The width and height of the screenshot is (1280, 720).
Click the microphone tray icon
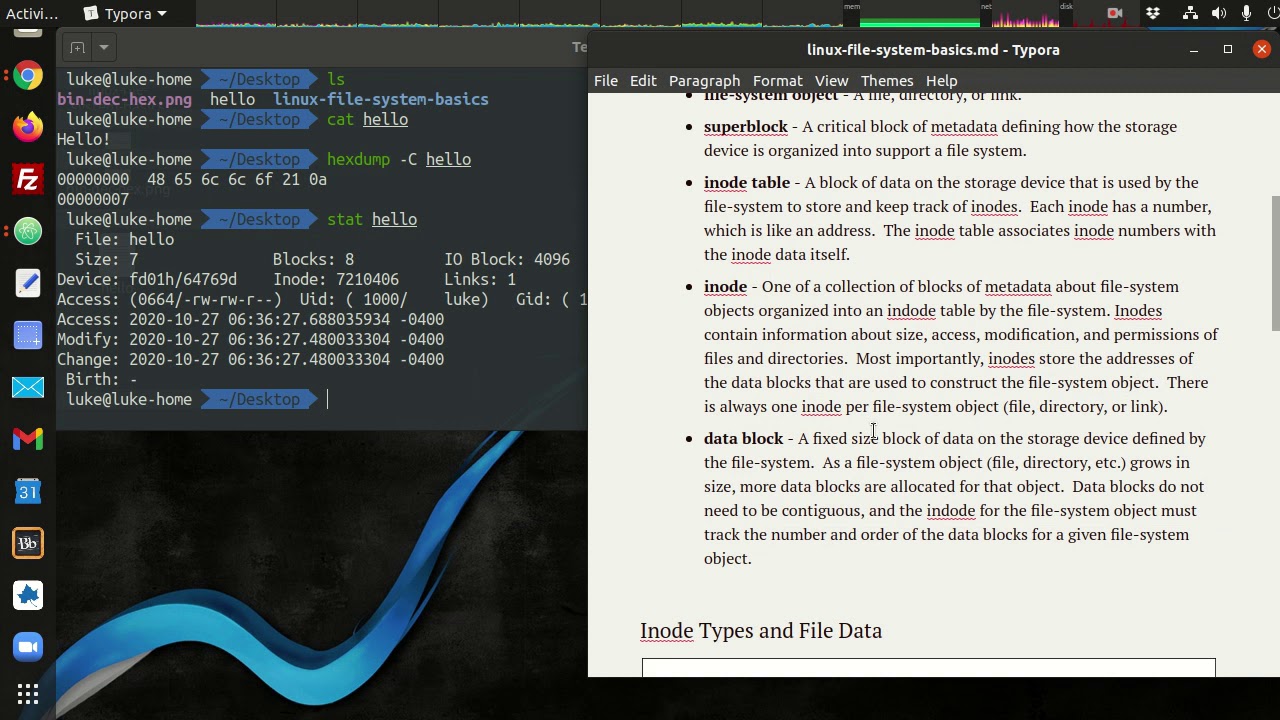point(1246,13)
